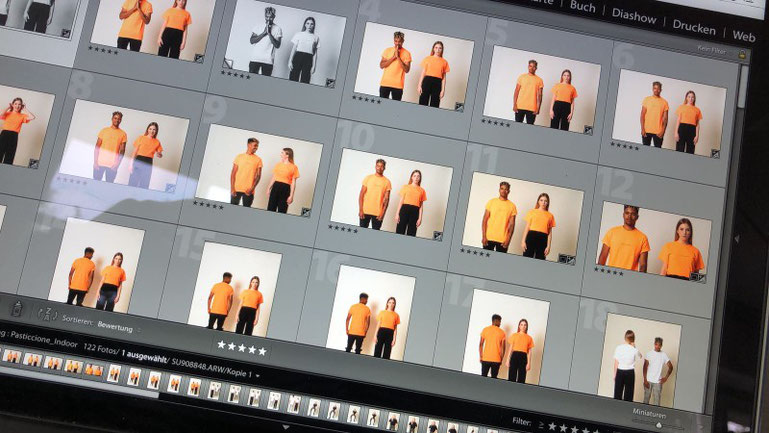
Task: Select the photo in grid cell 17
Action: coord(505,338)
